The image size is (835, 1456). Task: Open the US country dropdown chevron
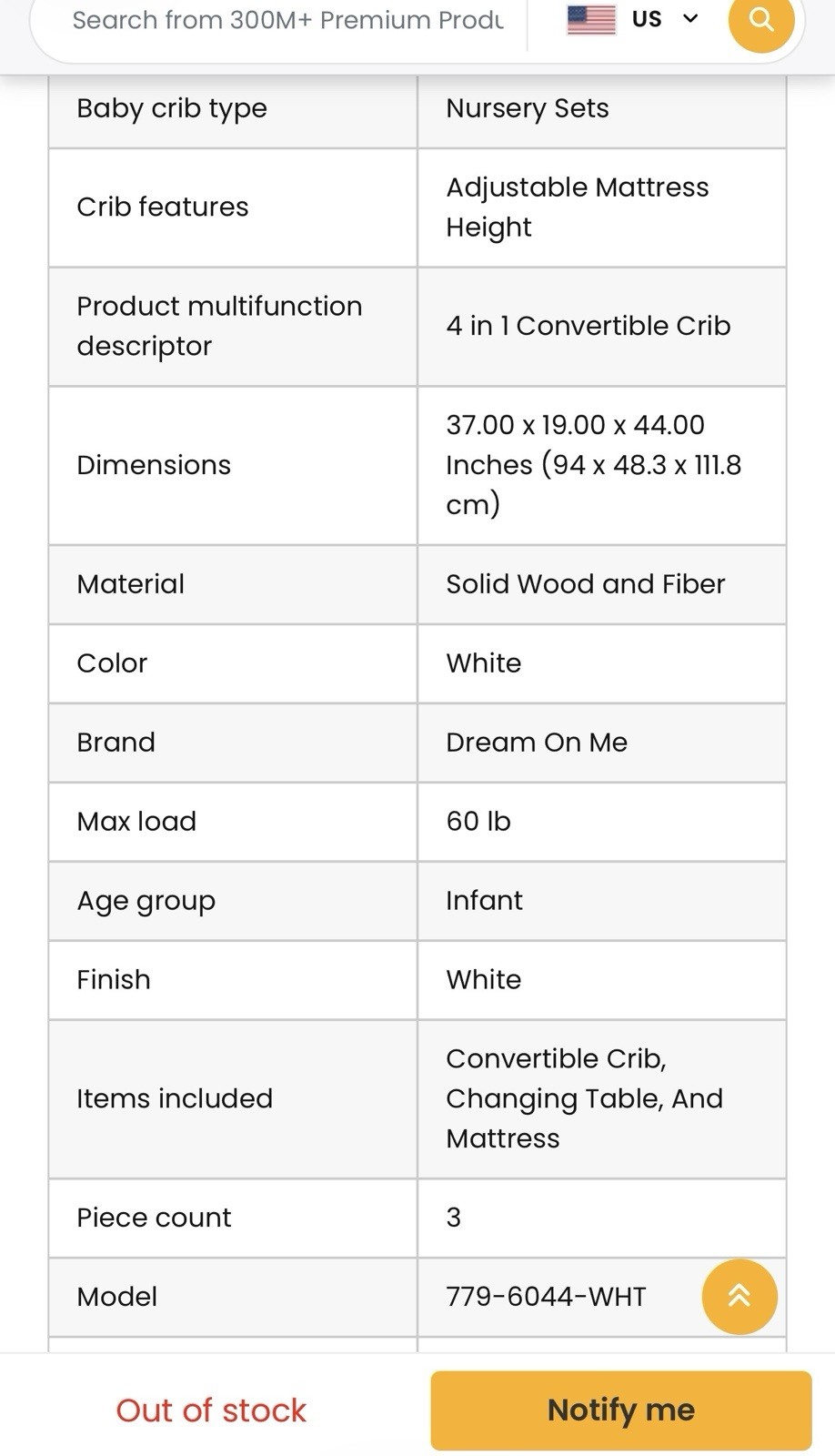pos(690,18)
